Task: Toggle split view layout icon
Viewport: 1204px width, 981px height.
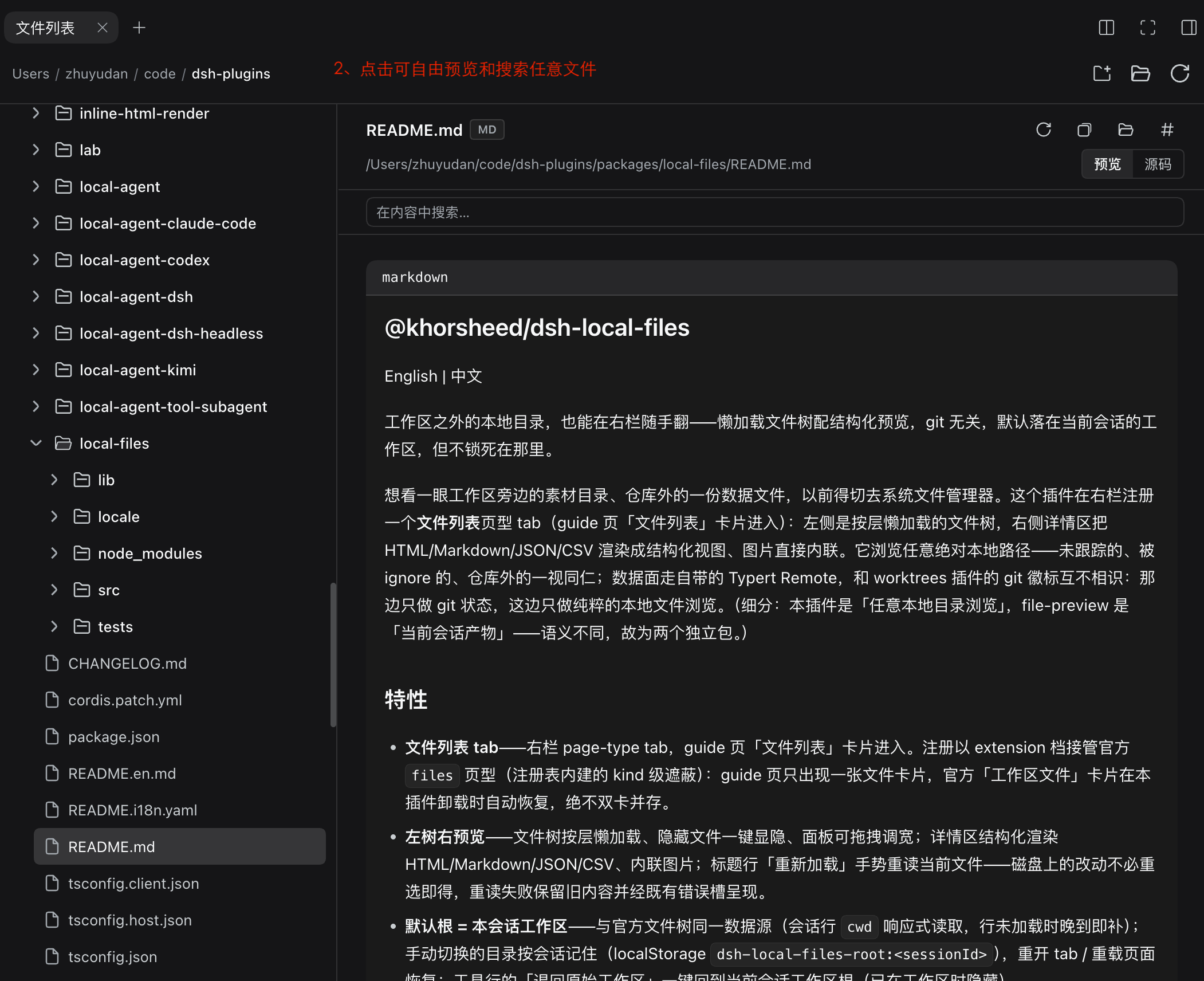Action: (1107, 28)
